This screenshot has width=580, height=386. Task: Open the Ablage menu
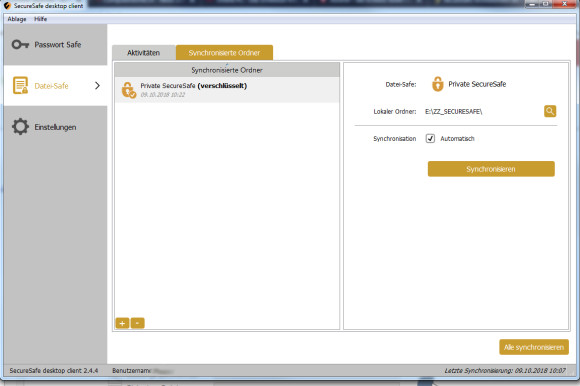(17, 19)
